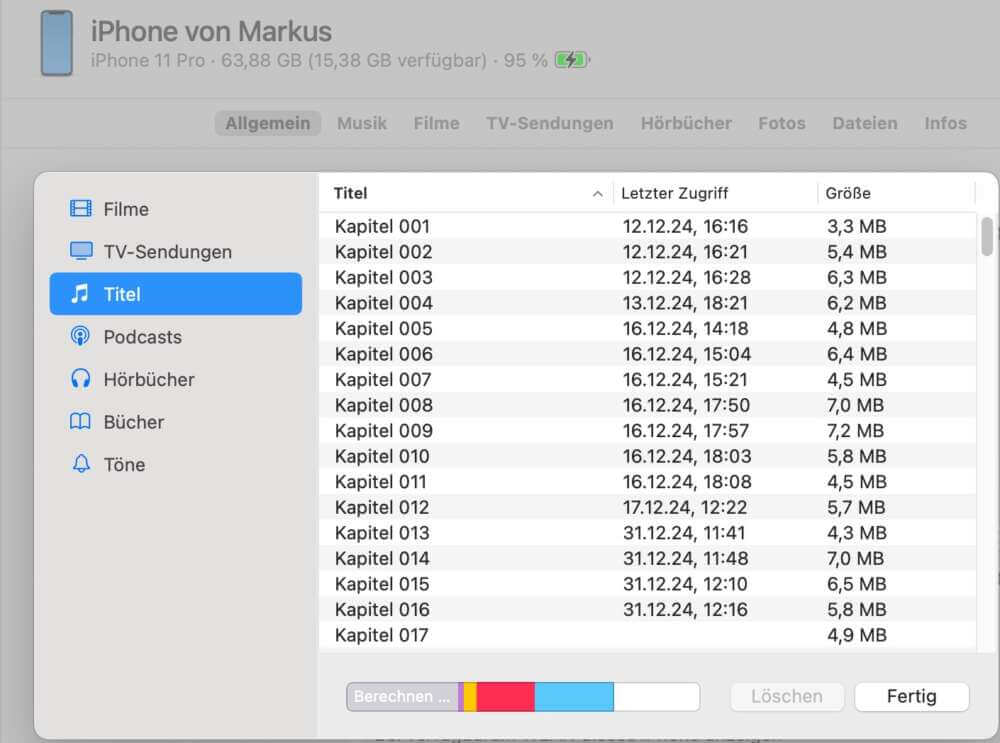Click the Töne bell icon
The width and height of the screenshot is (1000, 743).
click(81, 464)
